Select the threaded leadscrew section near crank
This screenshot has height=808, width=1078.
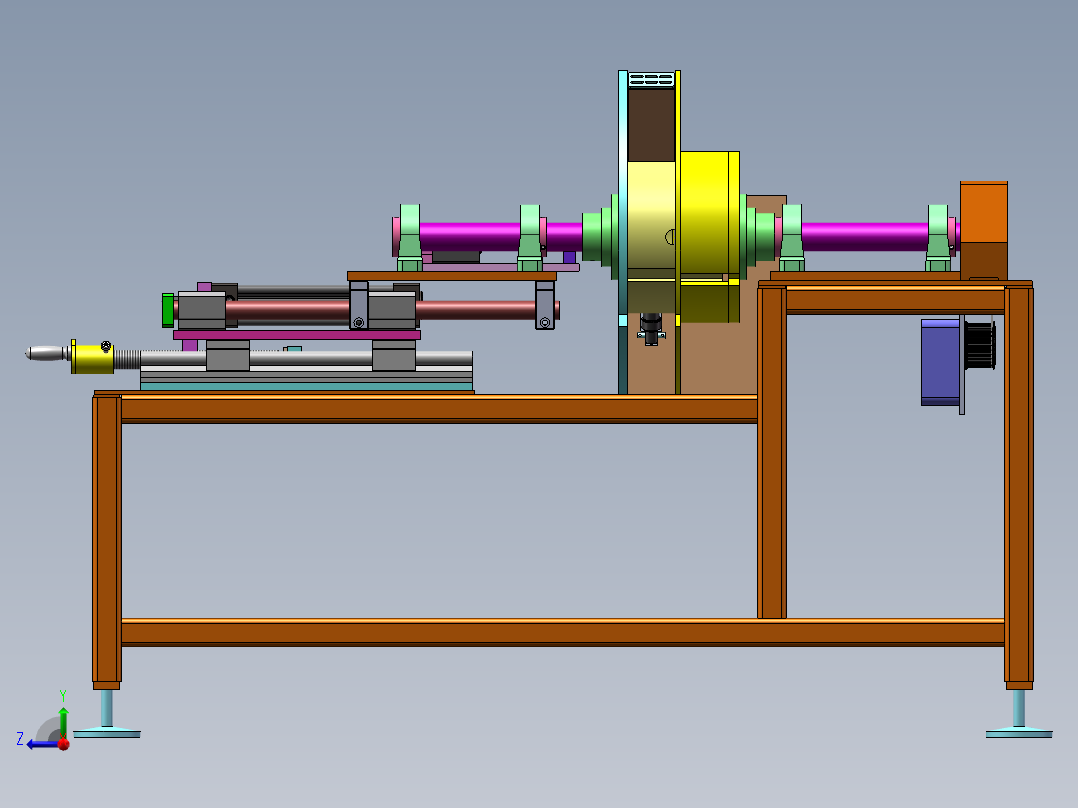127,358
